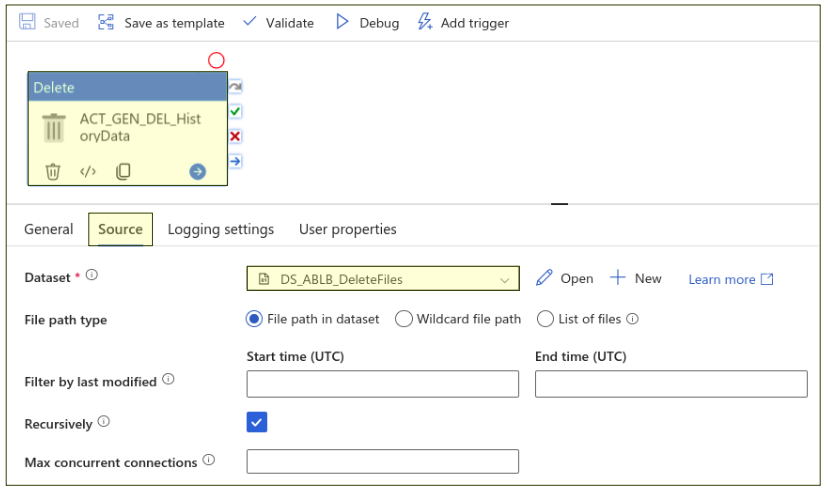Select the red Upon Failure connector
Screen dimensions: 828x491
point(235,136)
